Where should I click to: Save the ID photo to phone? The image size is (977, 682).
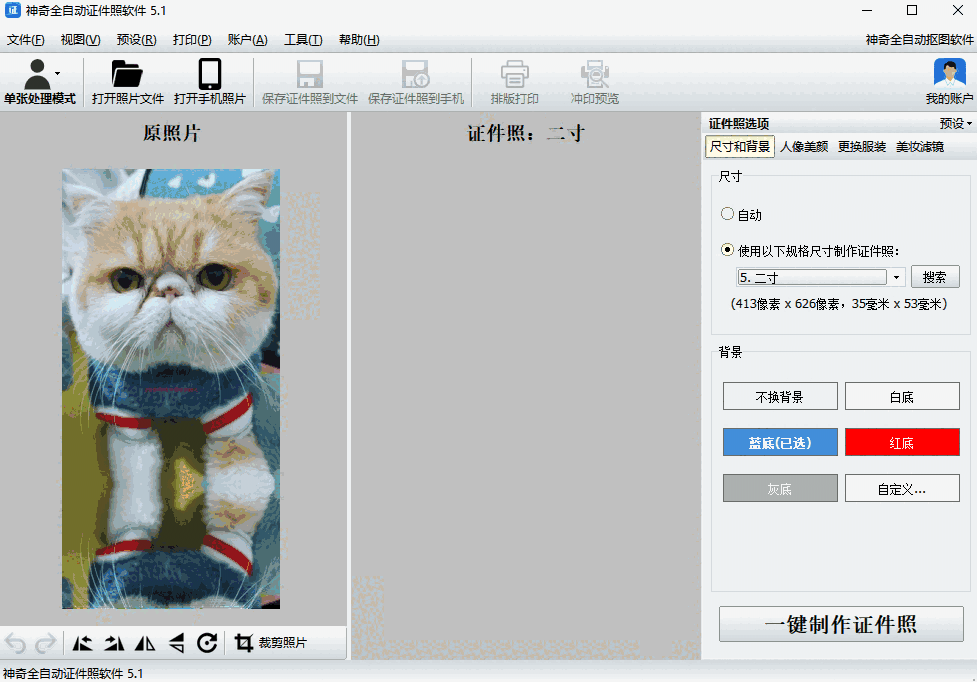[417, 80]
